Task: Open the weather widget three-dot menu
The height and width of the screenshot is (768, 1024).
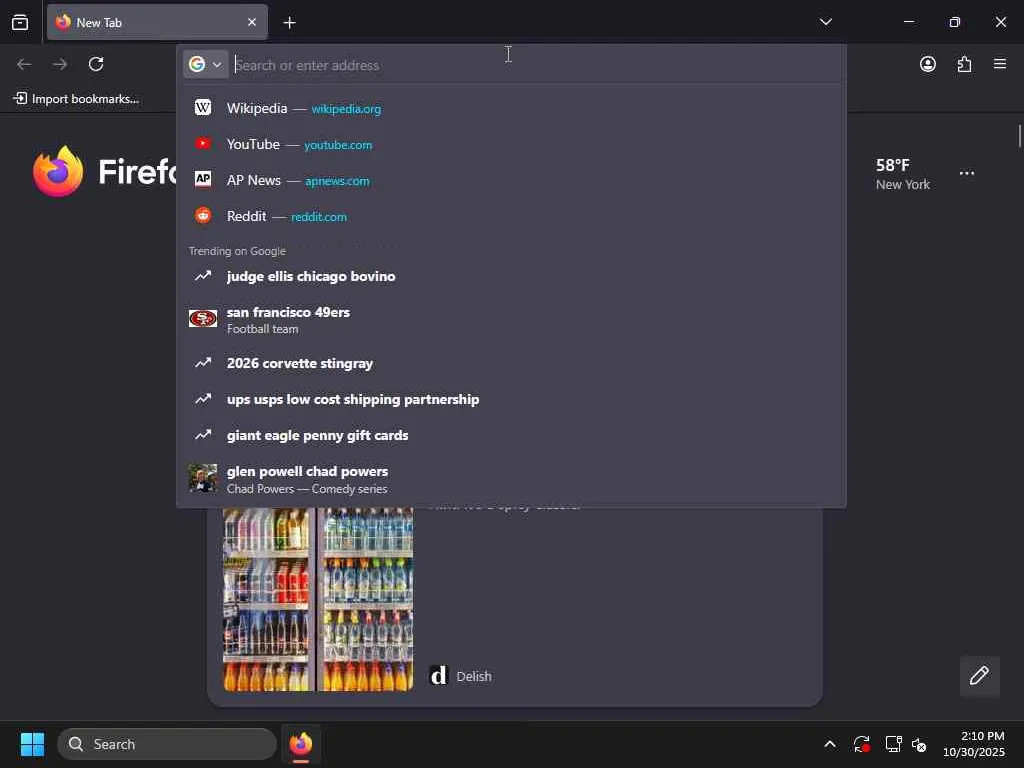Action: click(967, 173)
